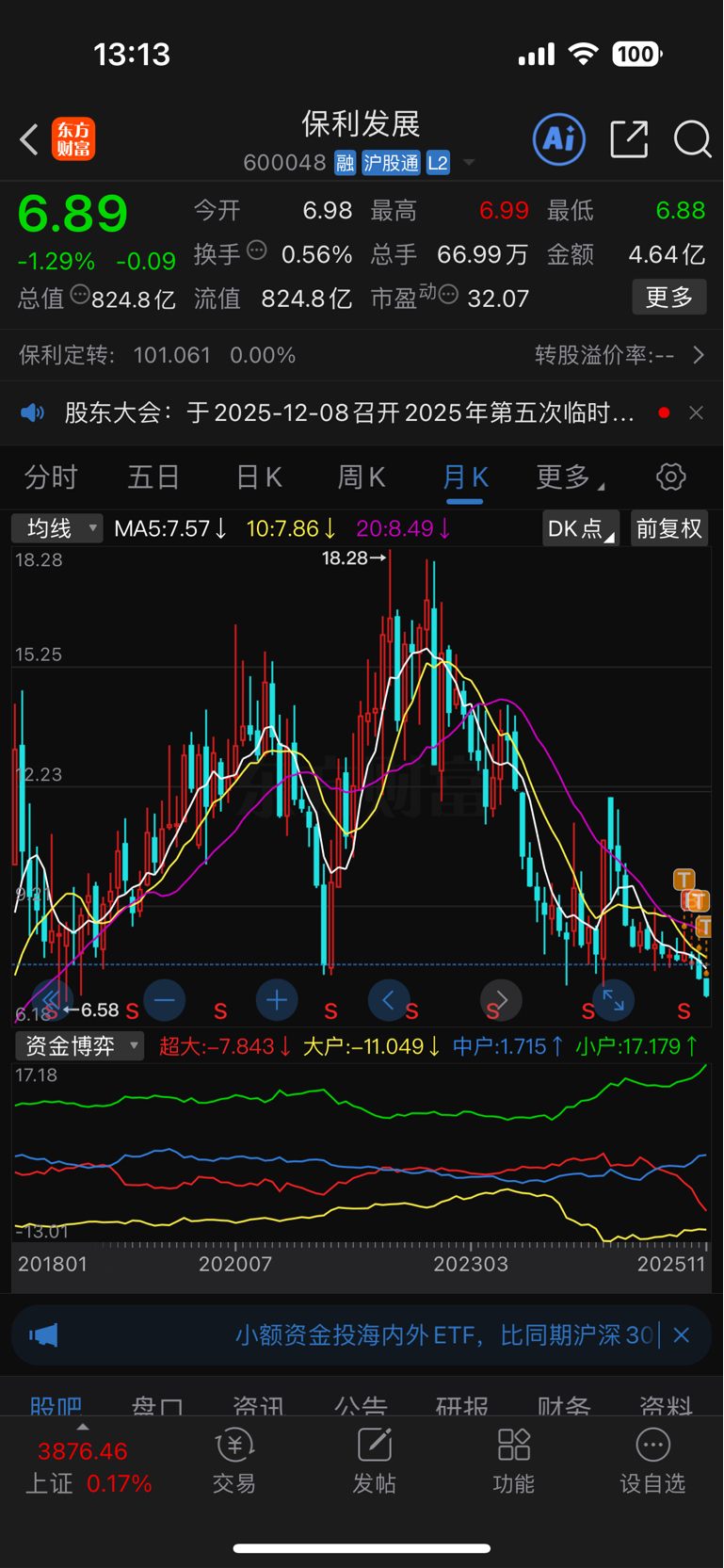Tap chart fast-rewind double arrow

click(52, 999)
